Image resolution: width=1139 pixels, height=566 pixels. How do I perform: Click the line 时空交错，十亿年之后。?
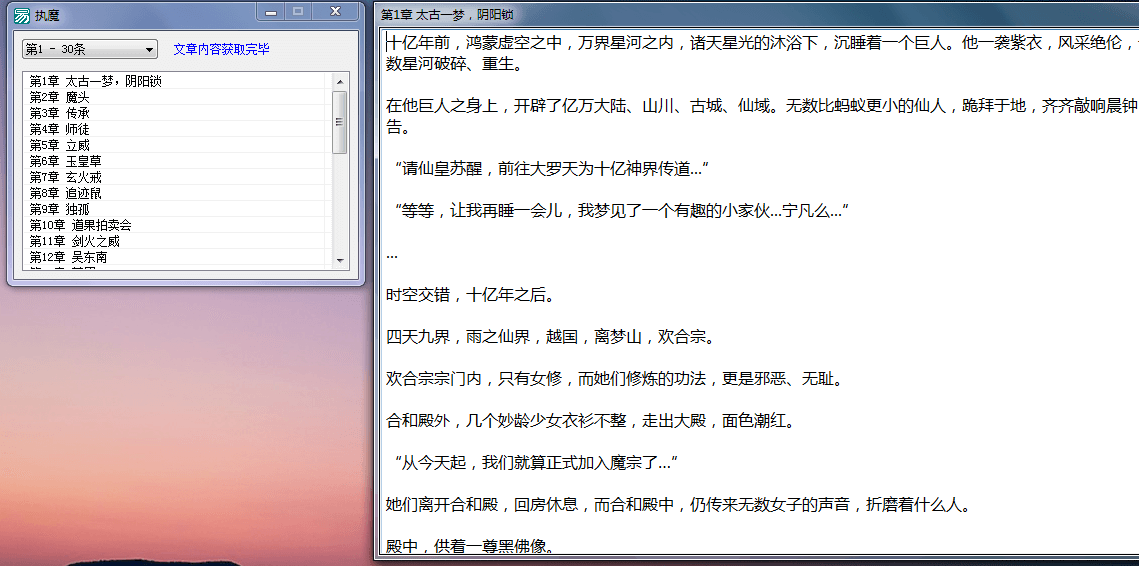[x=471, y=296]
